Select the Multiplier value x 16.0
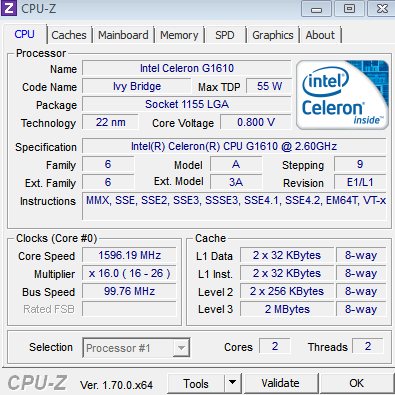 pyautogui.click(x=129, y=273)
